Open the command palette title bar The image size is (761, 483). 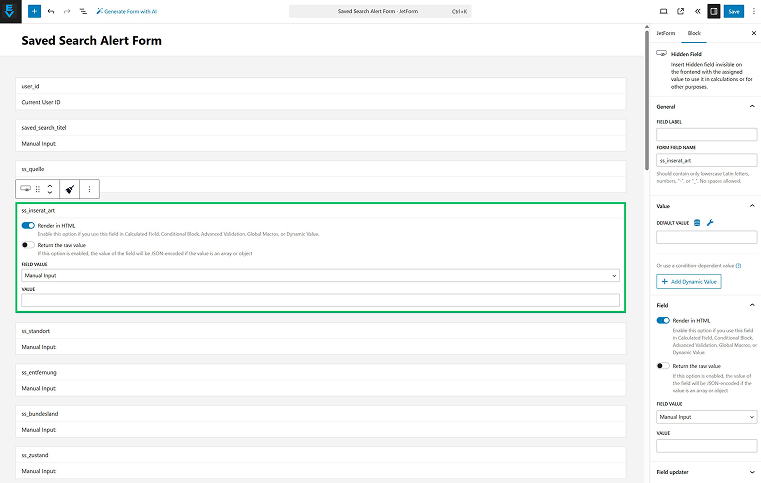coord(380,11)
